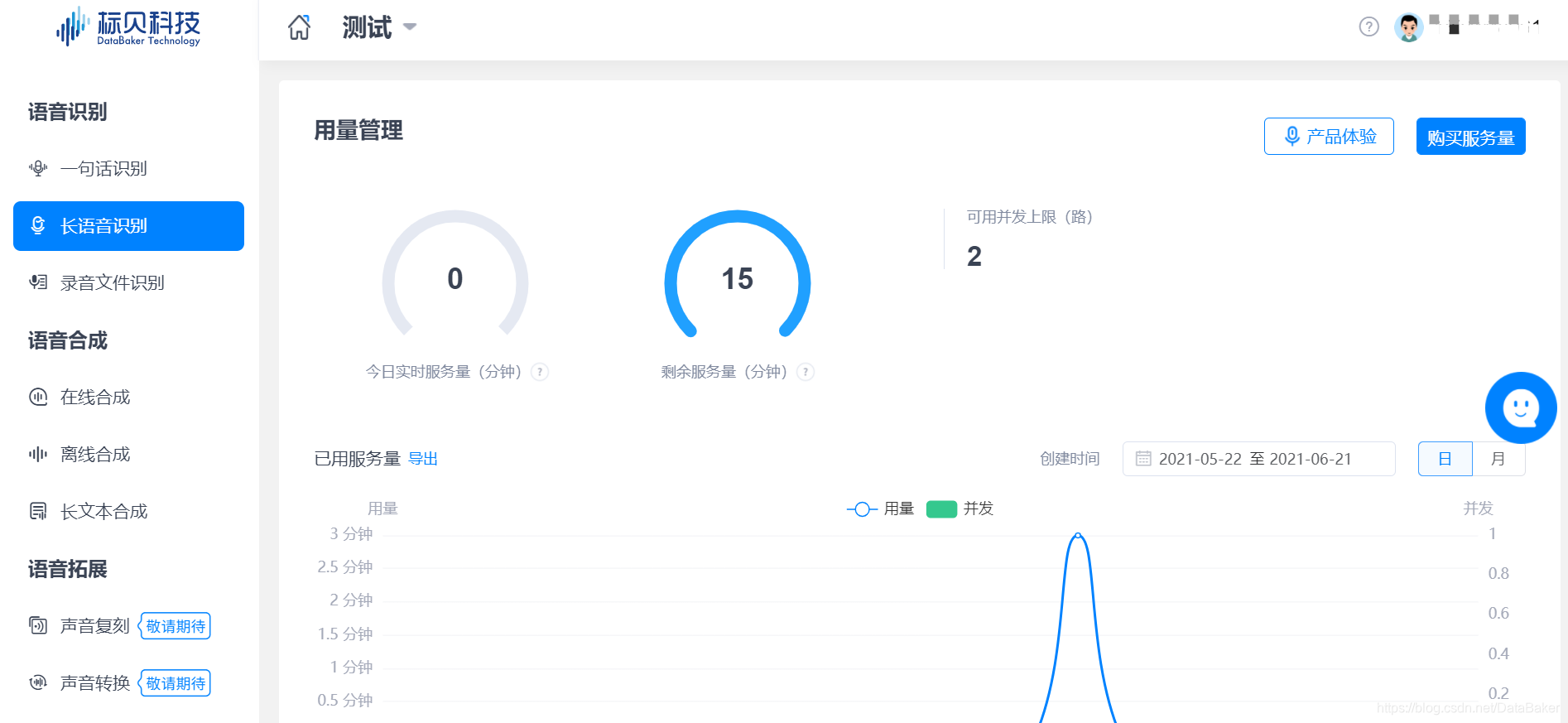The width and height of the screenshot is (1568, 723).
Task: Click 声音复刻 icon
Action: click(38, 625)
